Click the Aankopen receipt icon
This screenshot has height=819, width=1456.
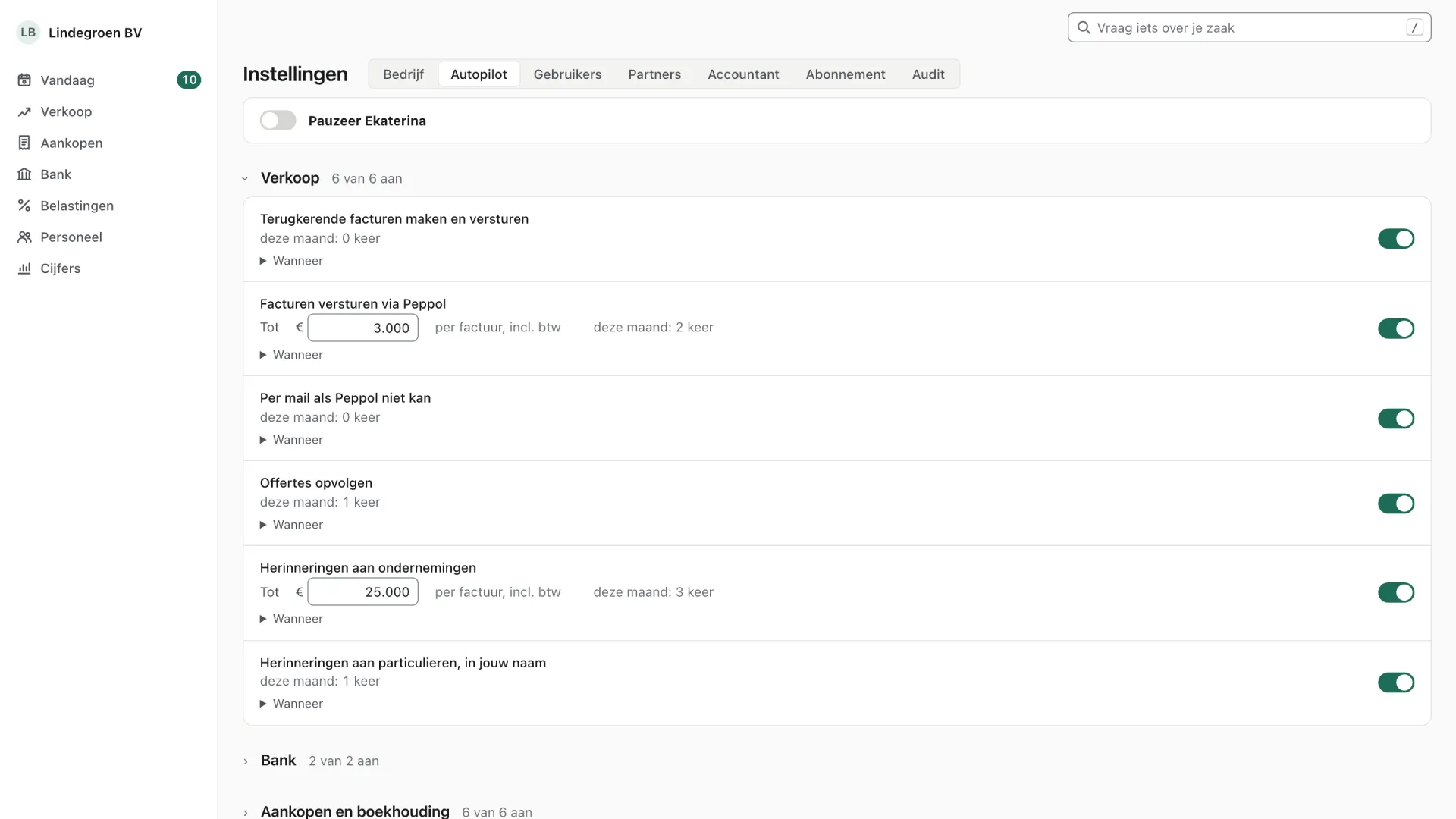point(24,143)
